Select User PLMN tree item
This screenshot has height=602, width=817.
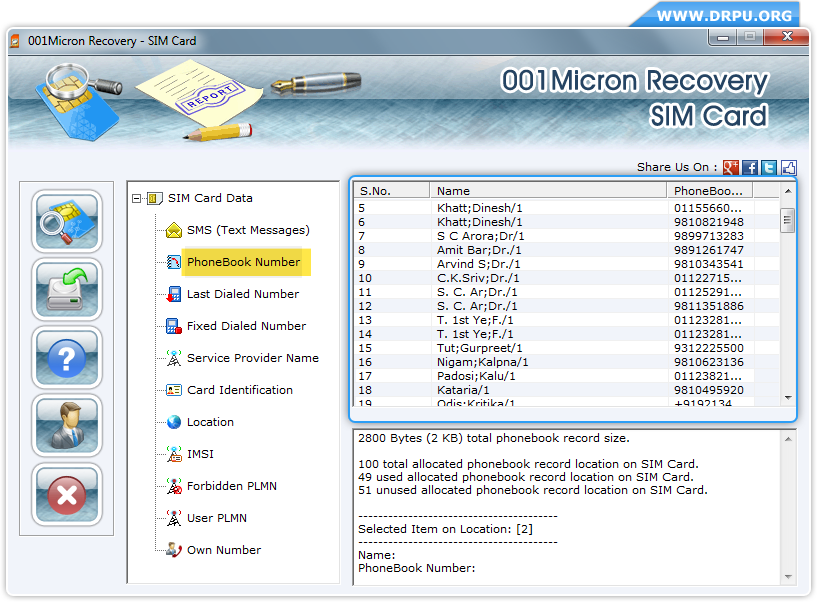(217, 518)
